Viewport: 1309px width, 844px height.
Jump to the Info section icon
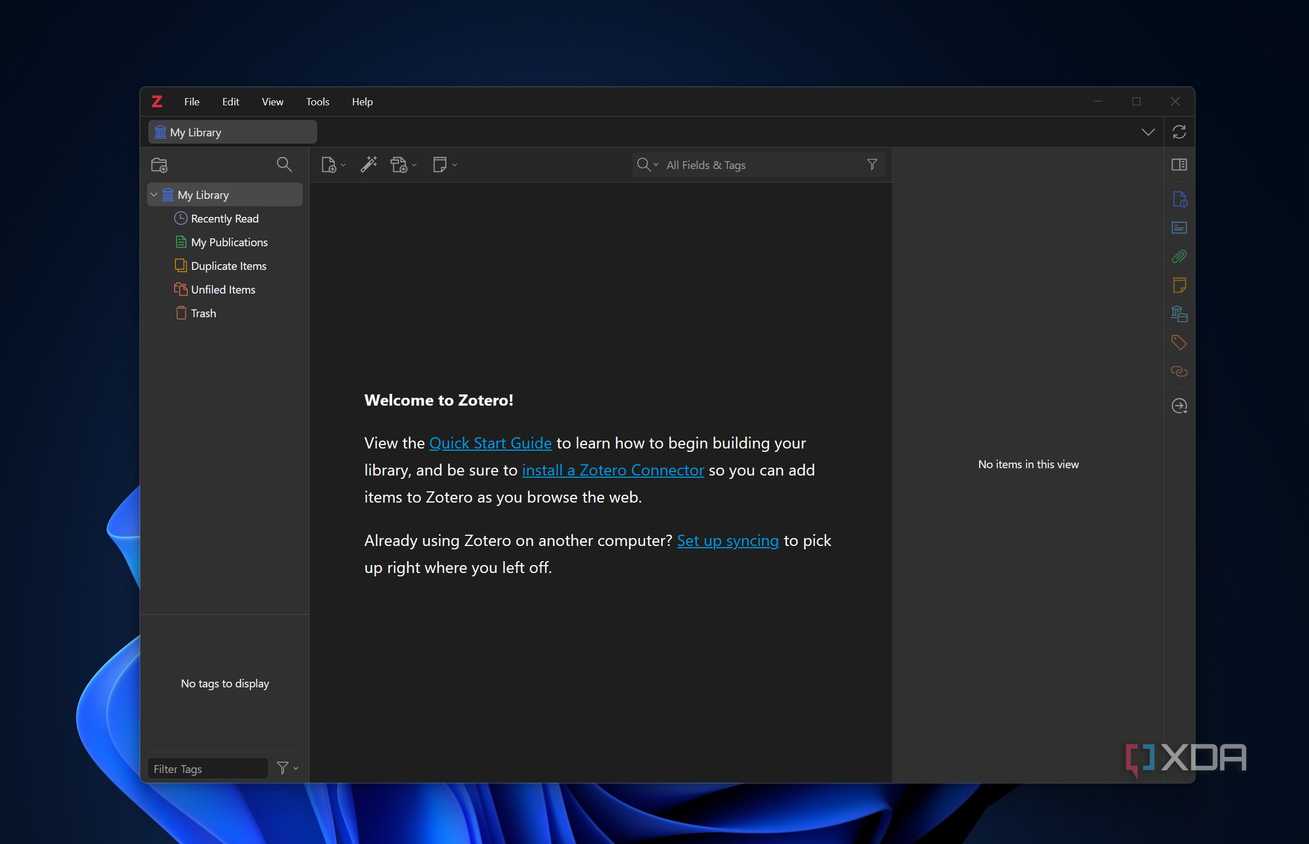(x=1179, y=199)
